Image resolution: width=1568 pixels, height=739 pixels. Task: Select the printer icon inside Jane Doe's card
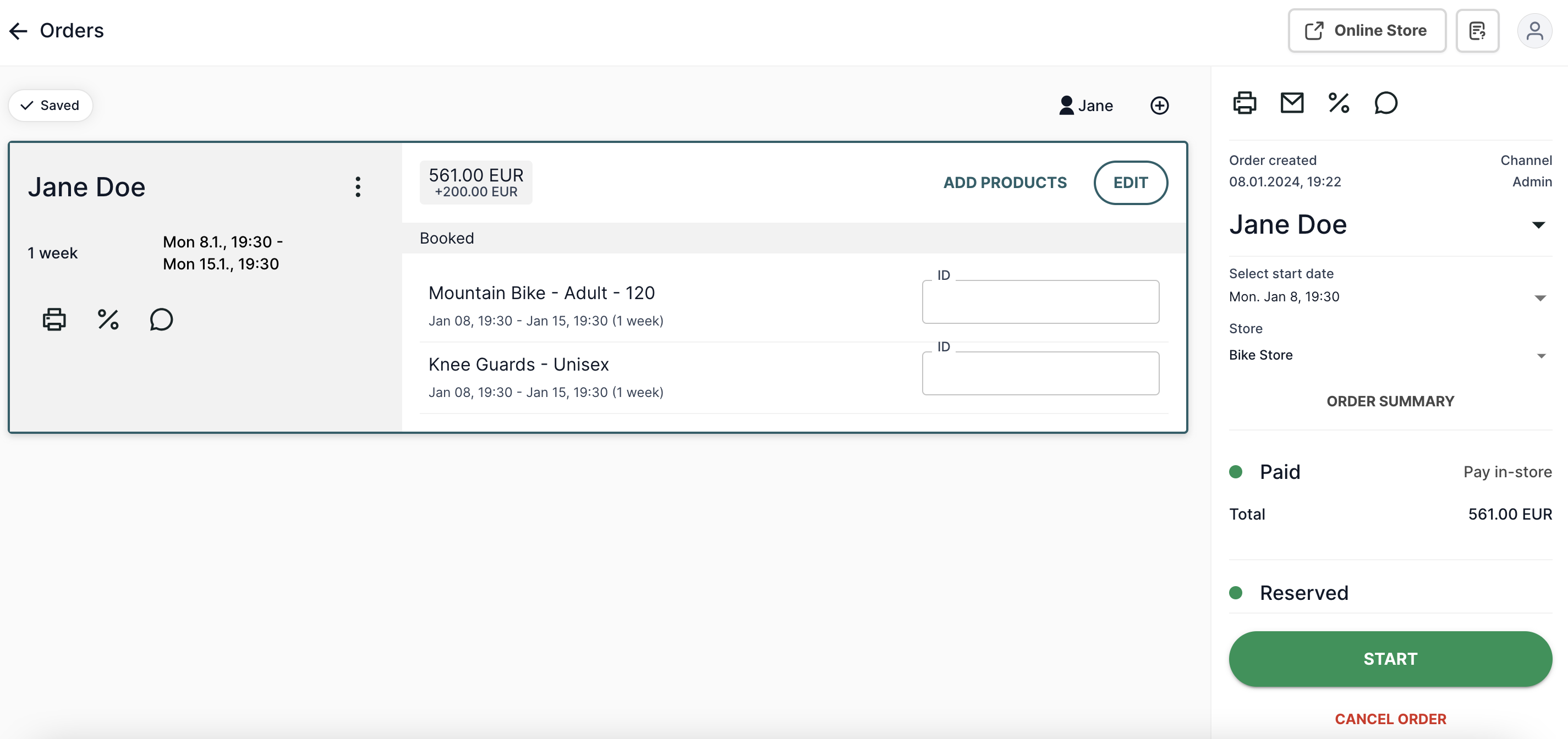[54, 319]
